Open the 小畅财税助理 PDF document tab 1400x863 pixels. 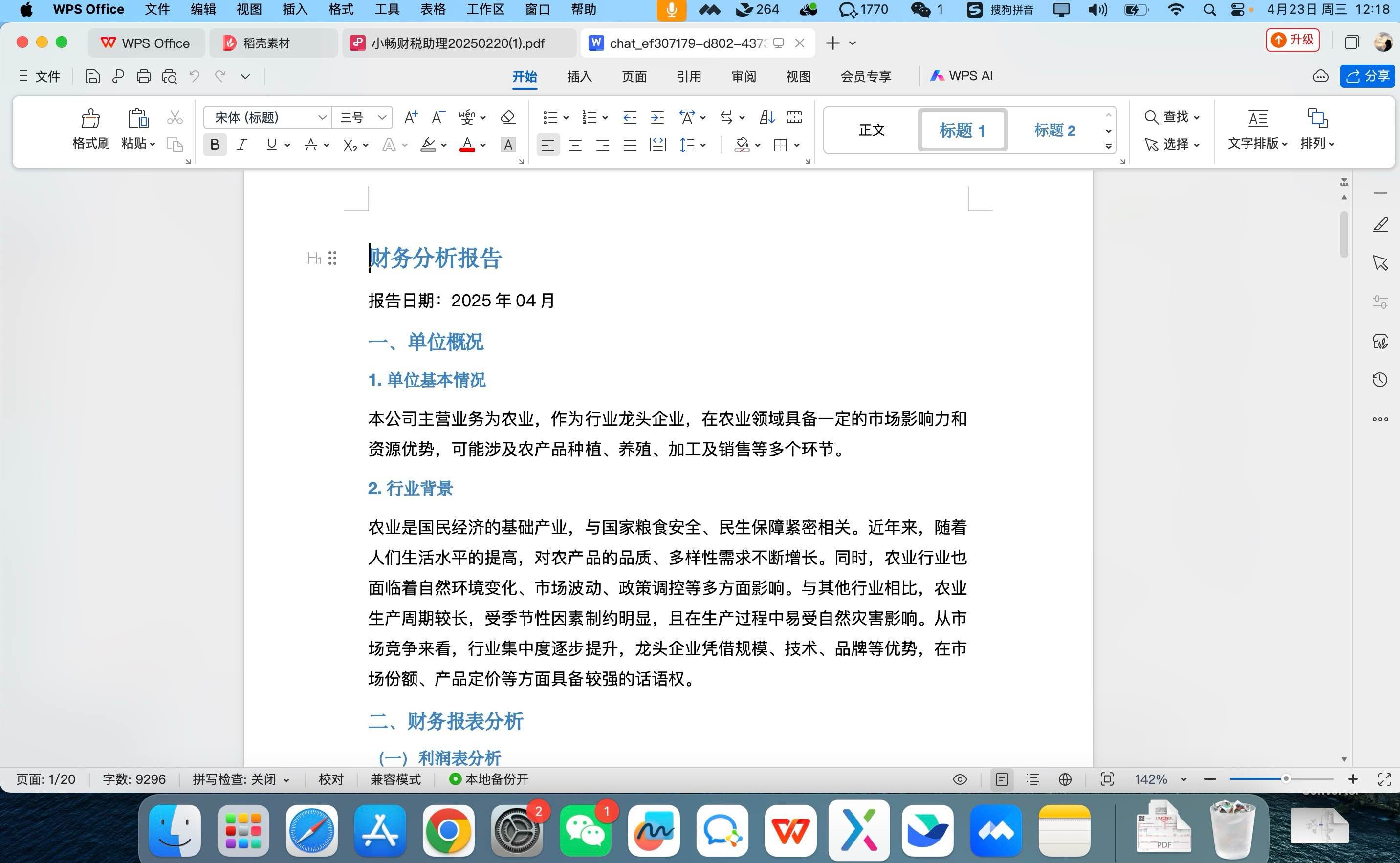(458, 43)
